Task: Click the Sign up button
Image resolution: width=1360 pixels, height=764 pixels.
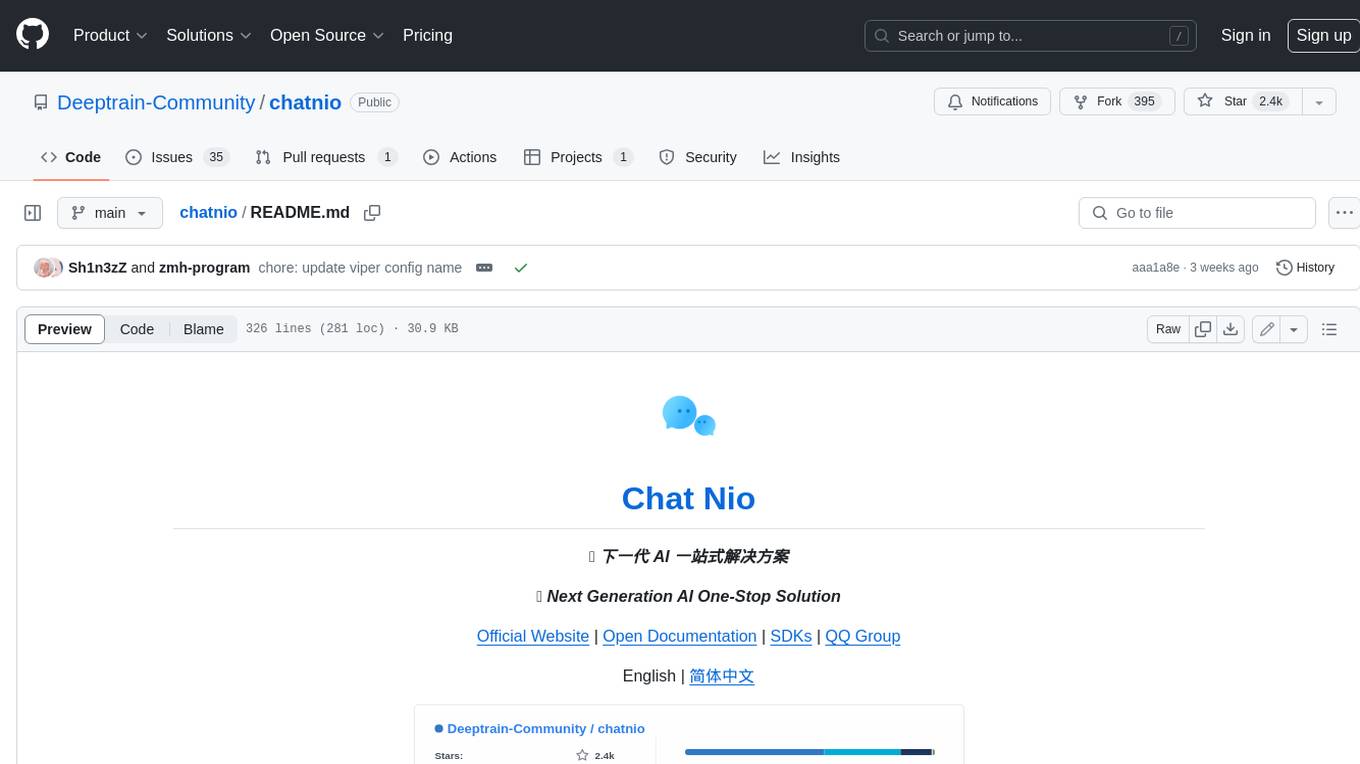Action: click(1323, 35)
